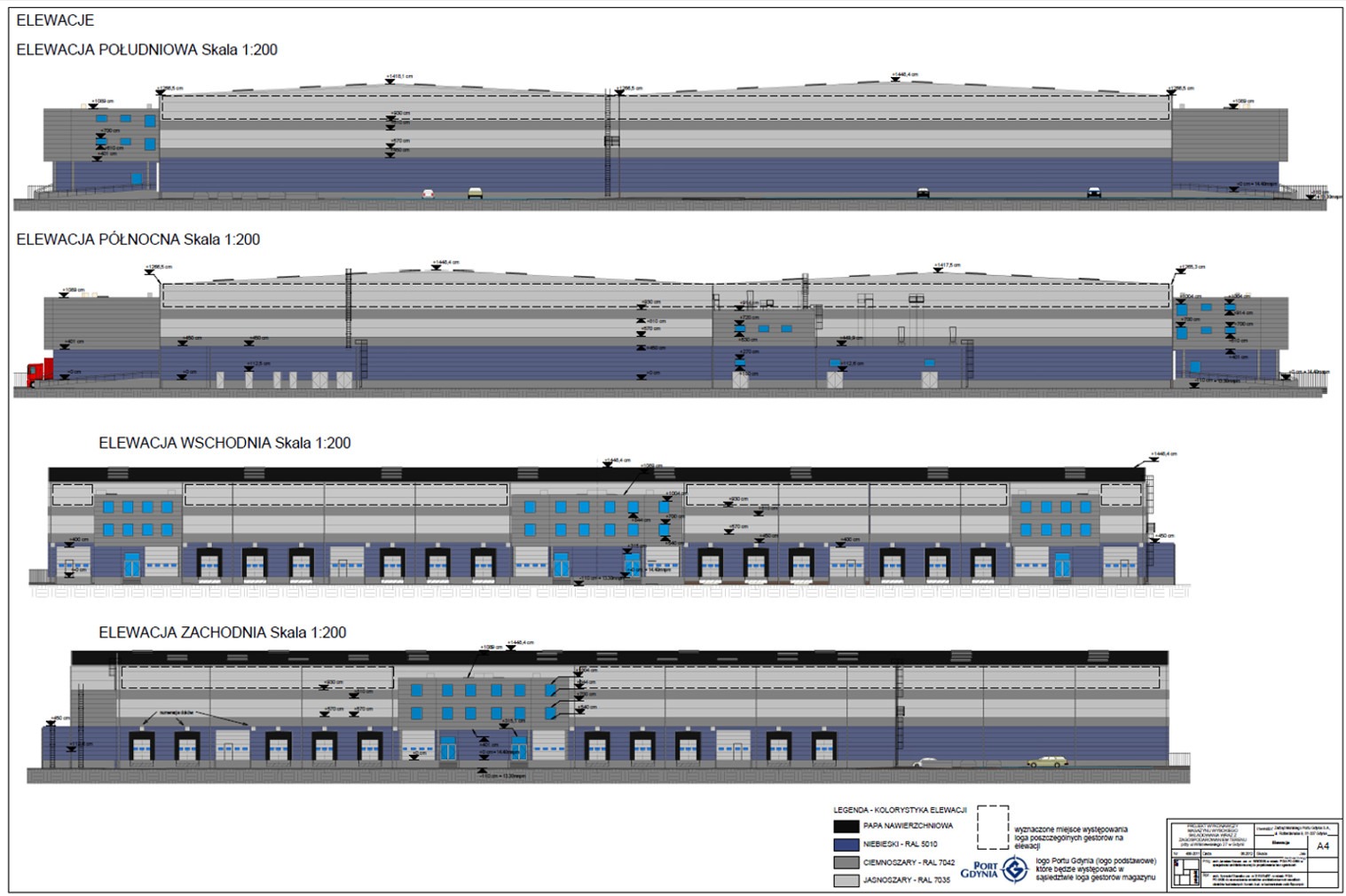Click the ELEWACJE sheet title
This screenshot has height=896, width=1346.
pyautogui.click(x=55, y=20)
